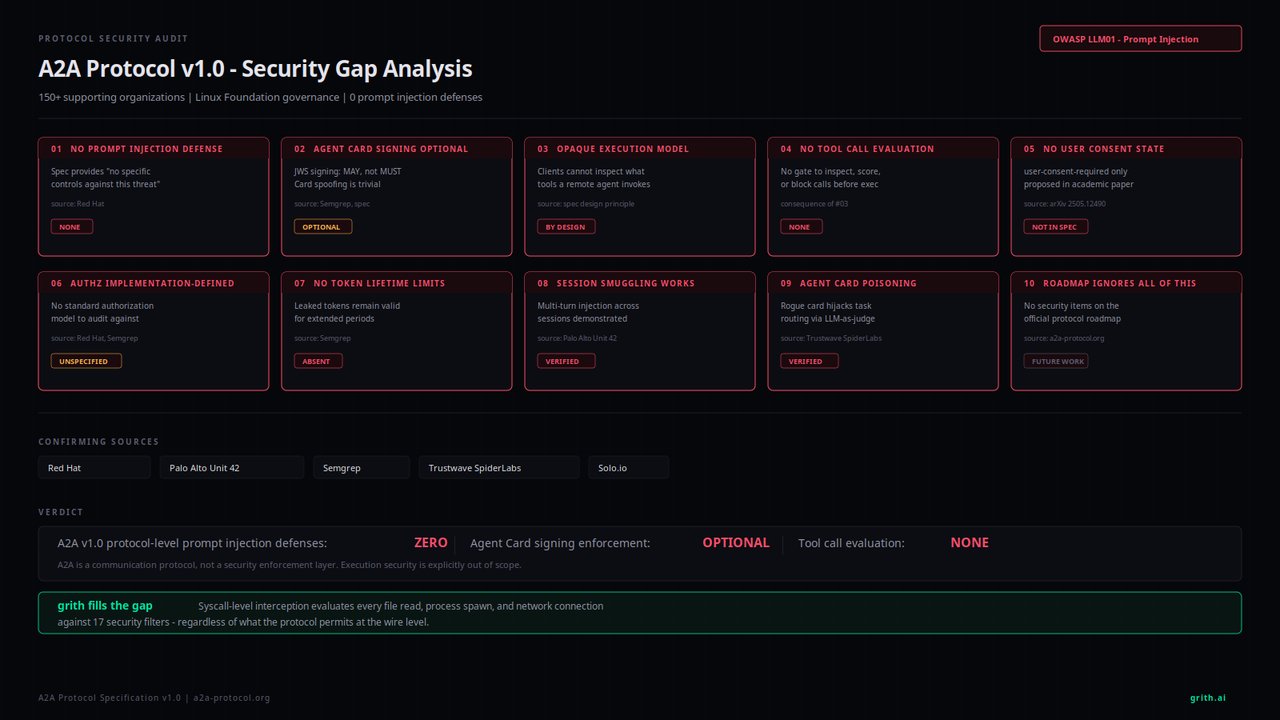Image resolution: width=1280 pixels, height=720 pixels.
Task: Click the NOT IN SPEC badge on User Consent card
Action: click(x=1055, y=226)
